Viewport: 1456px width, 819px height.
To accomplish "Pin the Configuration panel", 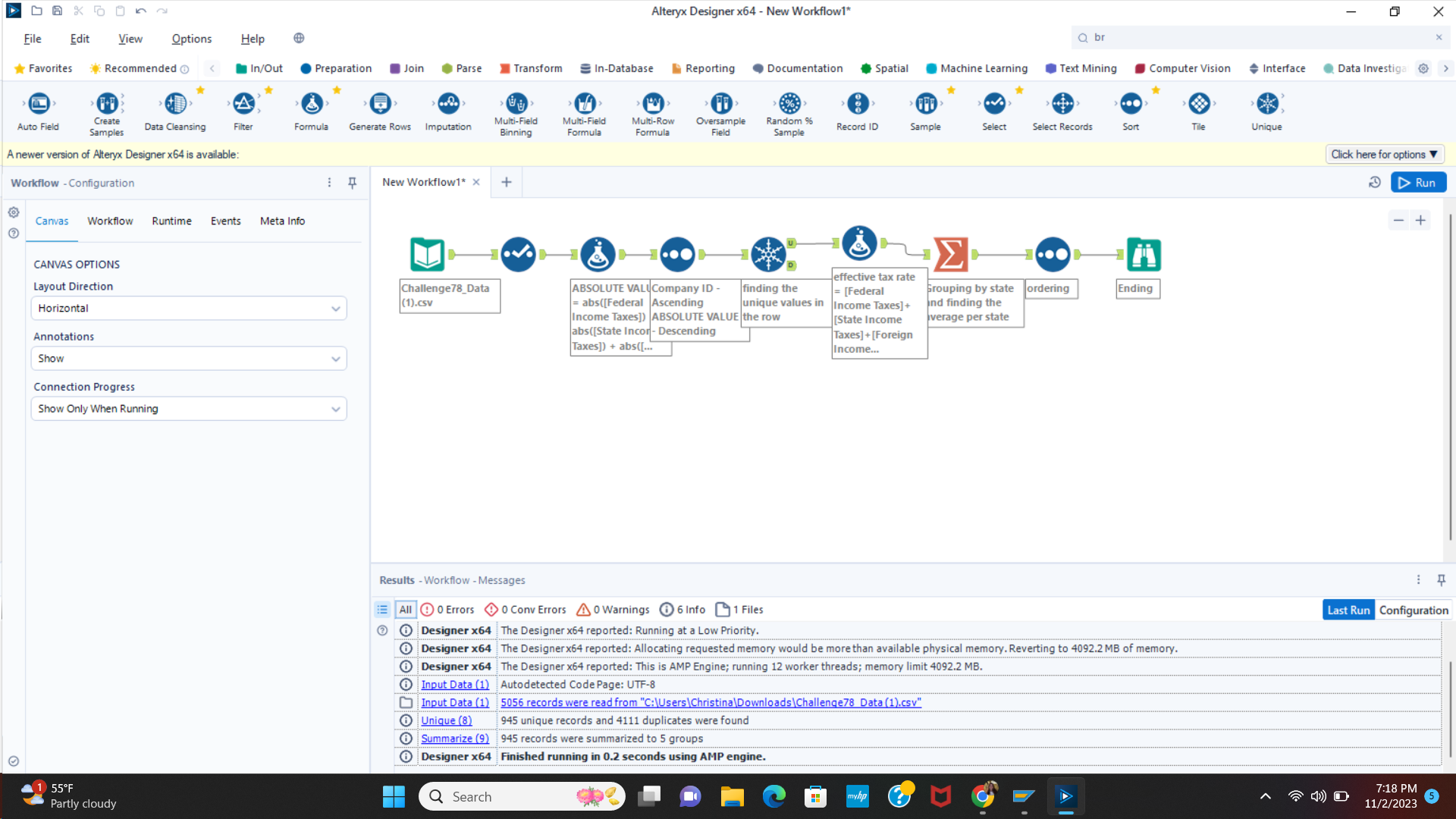I will tap(352, 183).
